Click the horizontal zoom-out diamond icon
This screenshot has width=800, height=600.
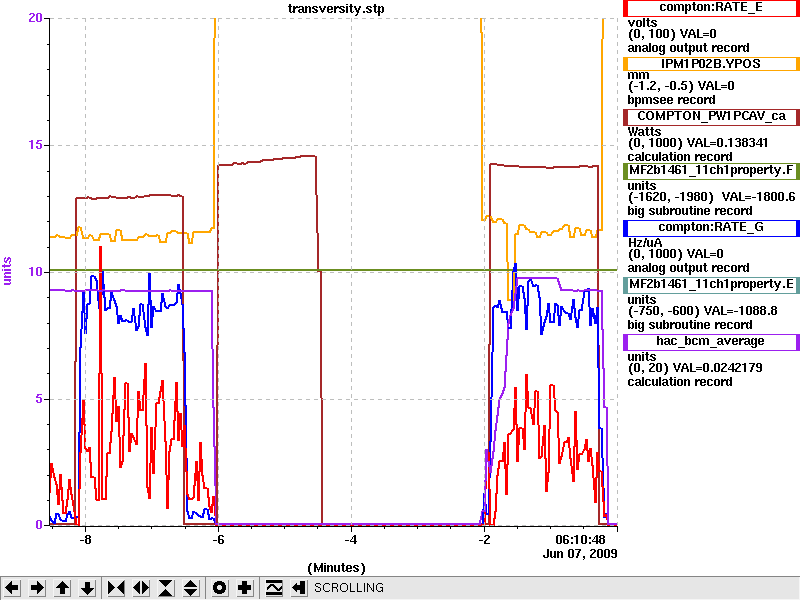click(141, 588)
